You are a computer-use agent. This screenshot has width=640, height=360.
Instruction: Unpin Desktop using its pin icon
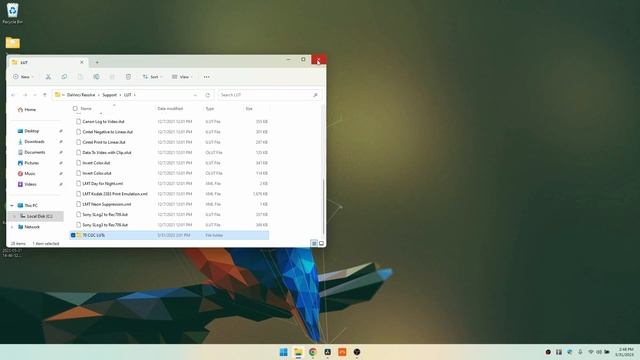click(61, 131)
